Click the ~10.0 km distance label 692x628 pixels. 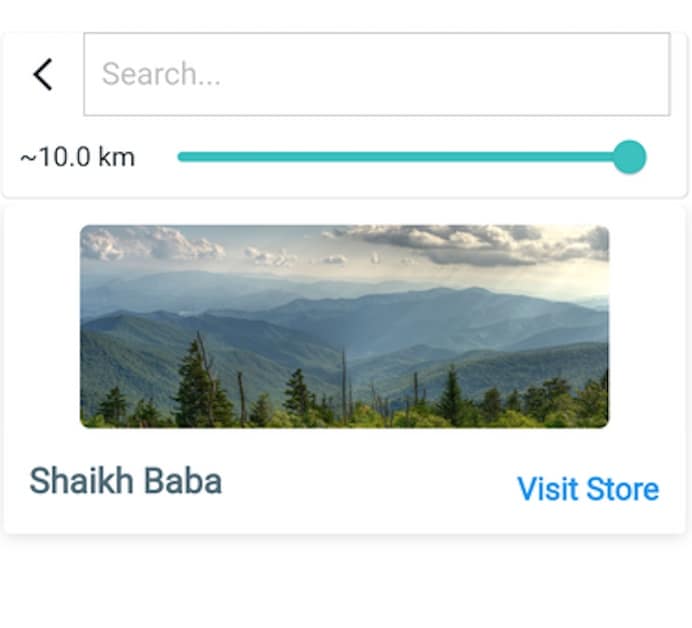(x=77, y=158)
